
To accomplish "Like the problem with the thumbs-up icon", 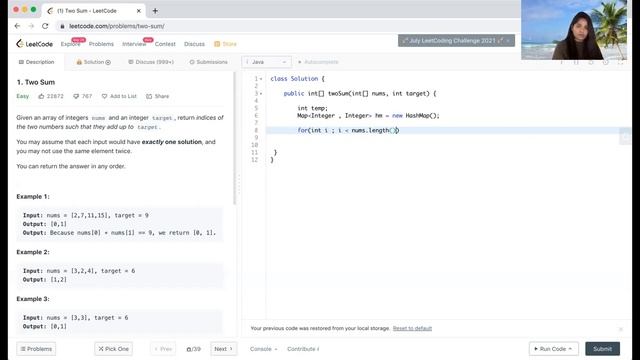I will 41,96.
